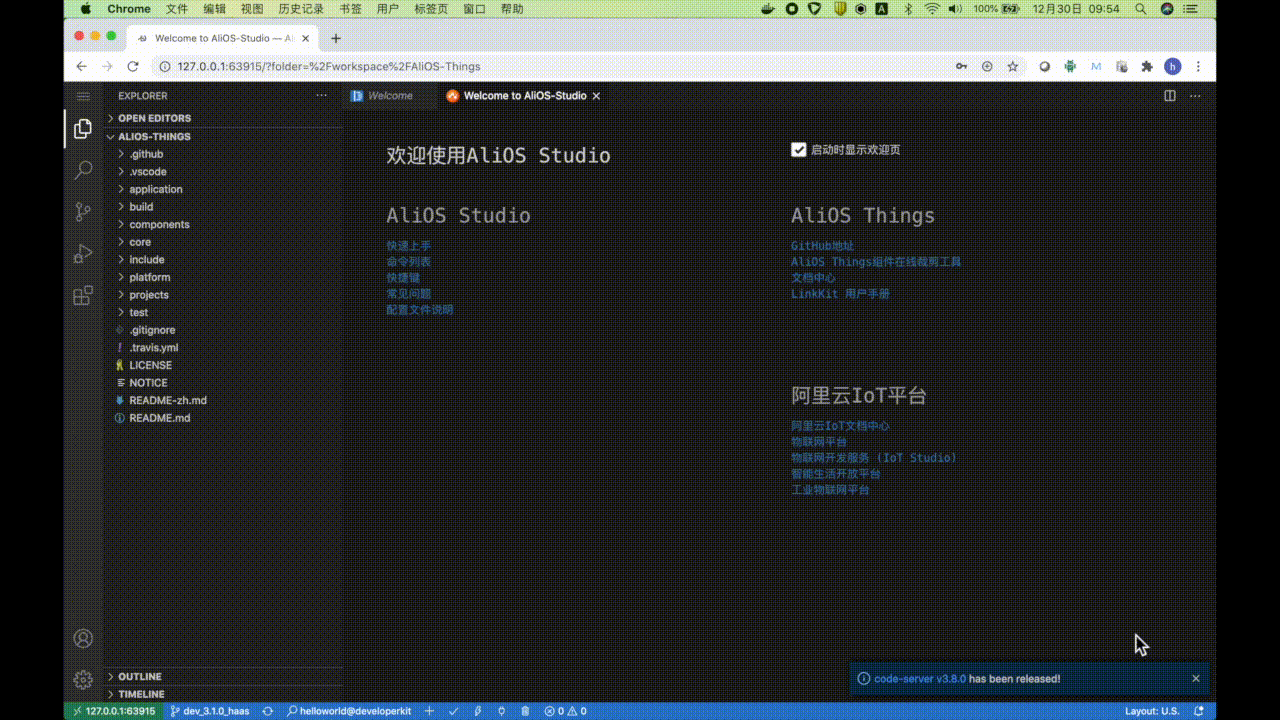Click the plus icon in status bar
This screenshot has width=1280, height=720.
pos(429,711)
